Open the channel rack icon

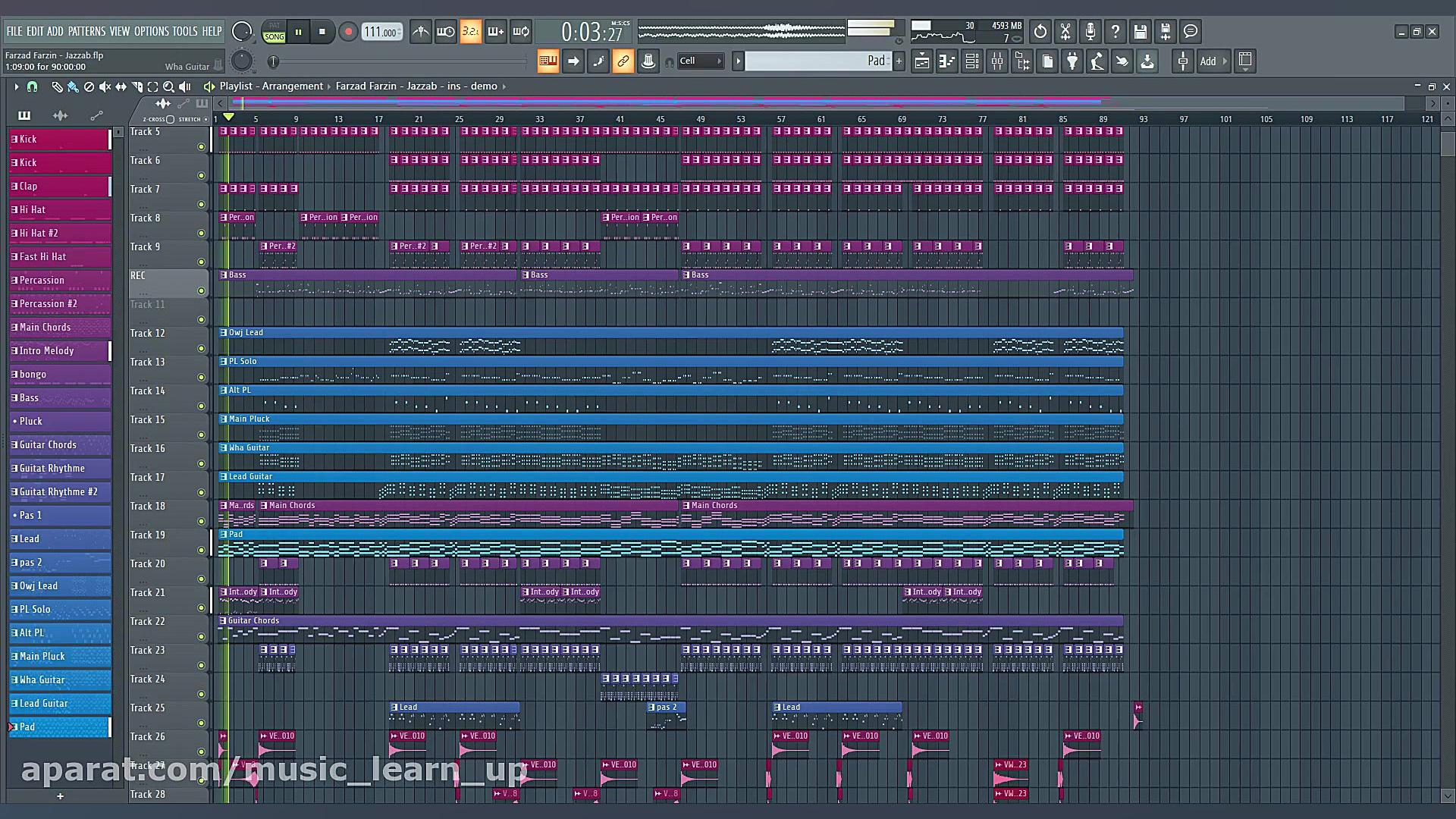[972, 61]
